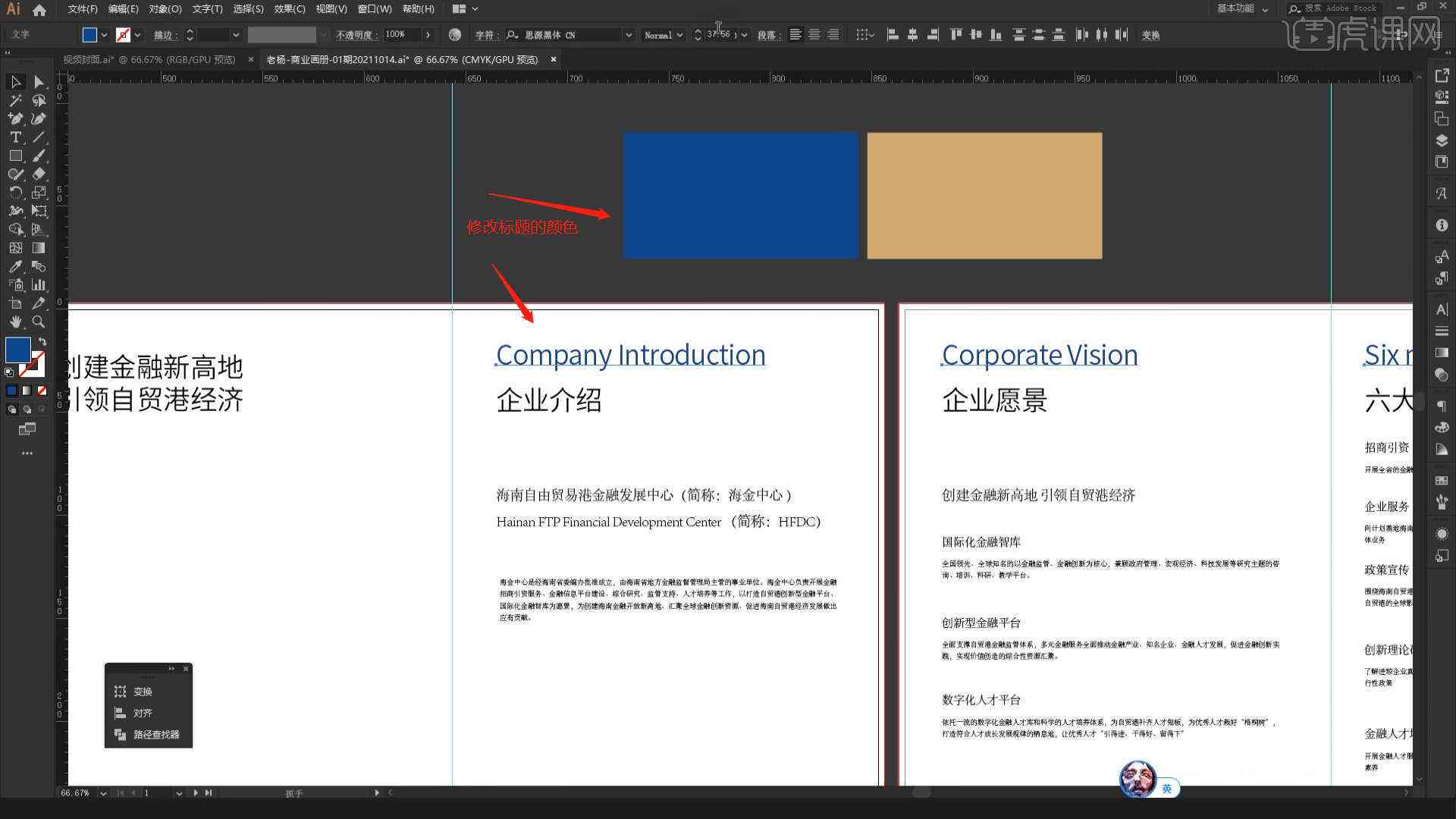Select the Selection tool (arrow)
This screenshot has width=1456, height=819.
(14, 81)
